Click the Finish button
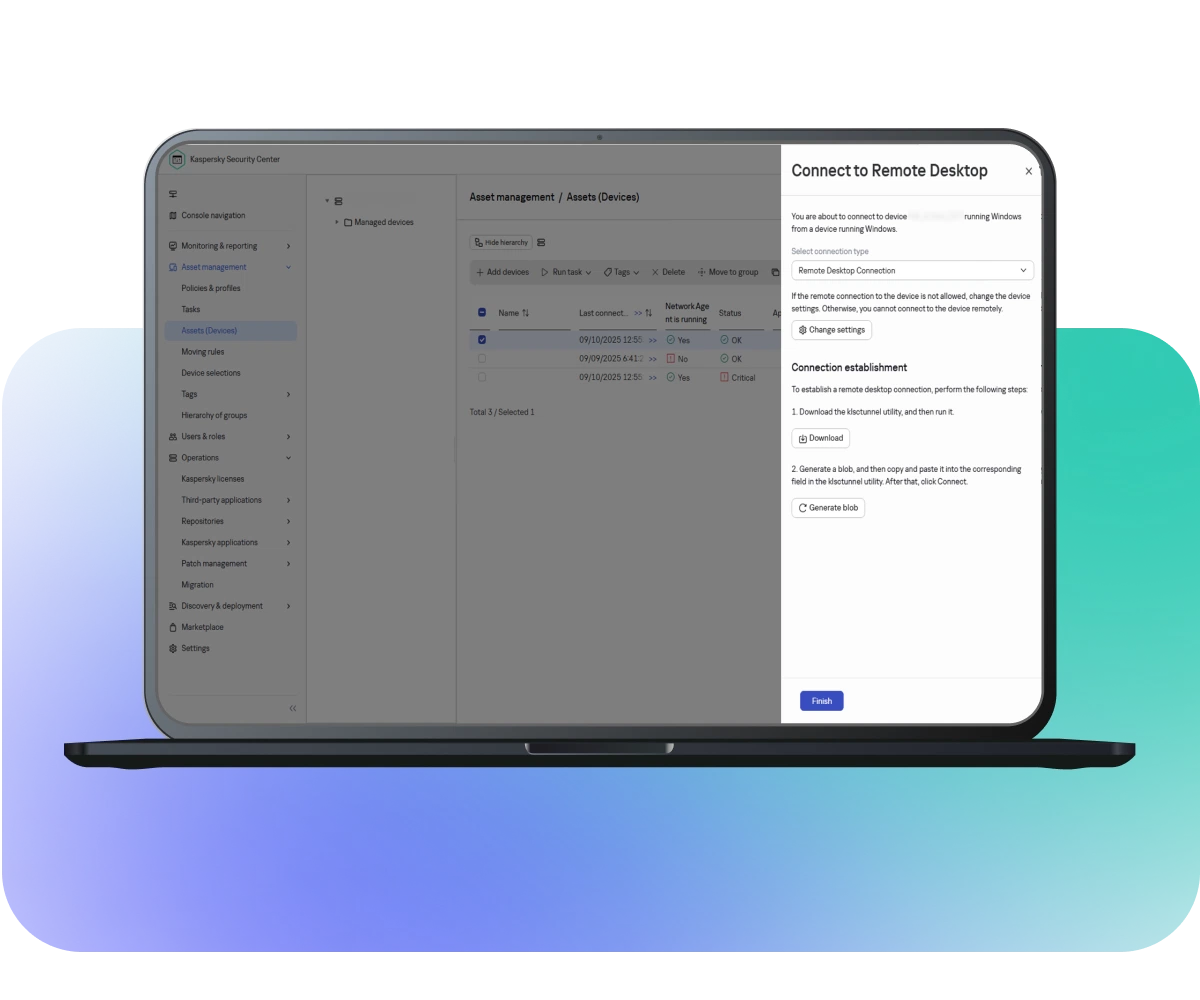 [x=821, y=701]
